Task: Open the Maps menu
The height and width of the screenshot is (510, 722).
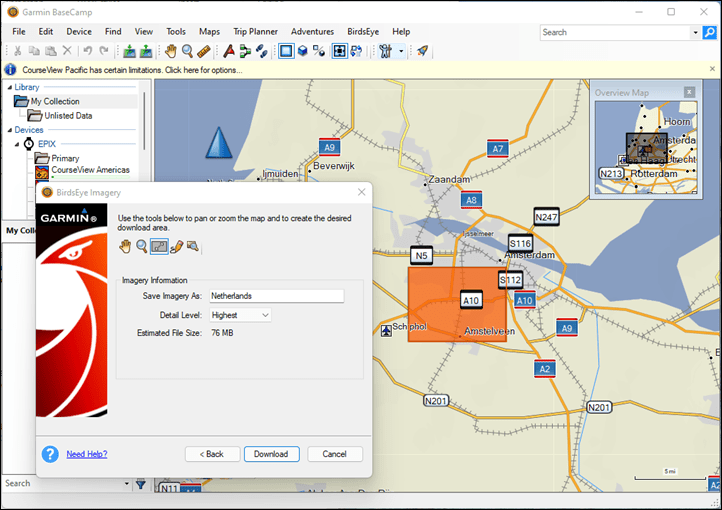Action: pyautogui.click(x=209, y=31)
